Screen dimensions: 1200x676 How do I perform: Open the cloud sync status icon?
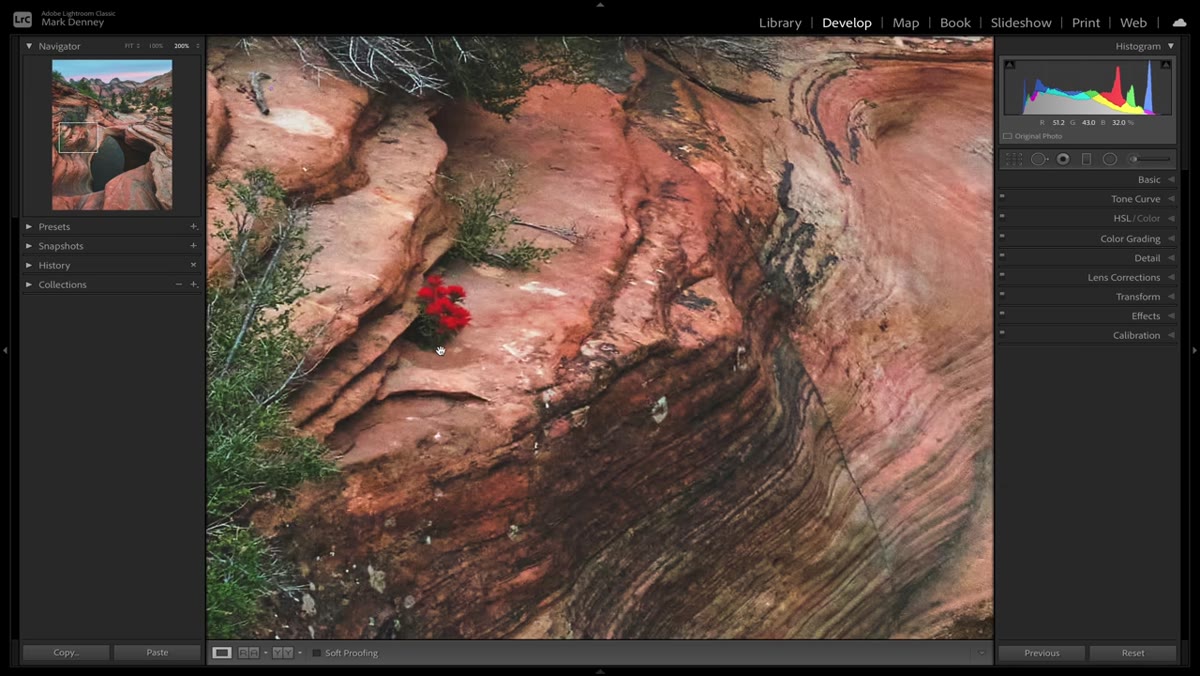coord(1179,22)
